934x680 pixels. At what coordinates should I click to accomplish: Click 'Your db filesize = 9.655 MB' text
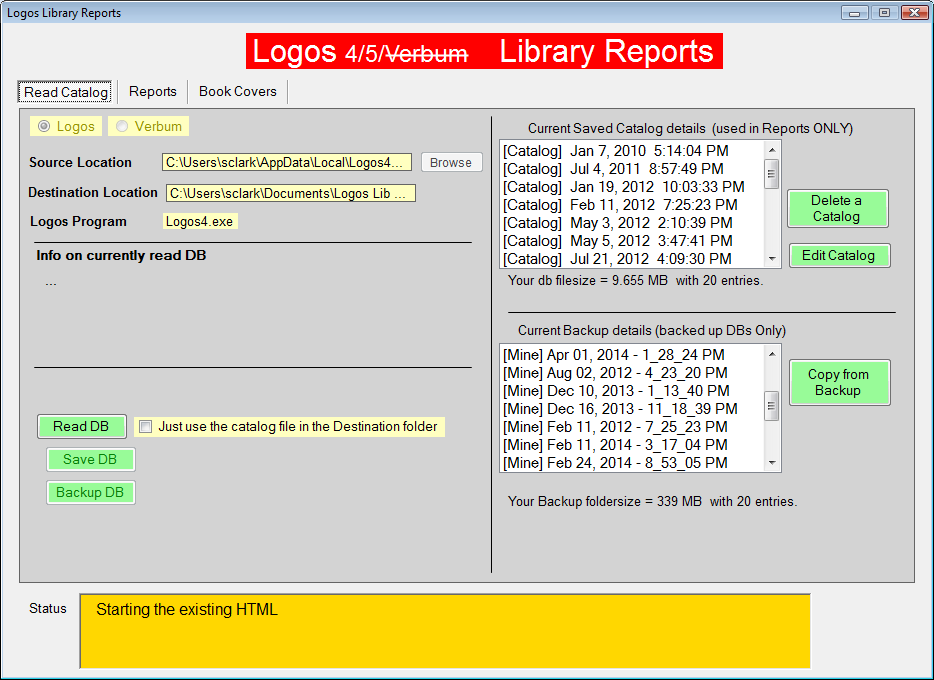pyautogui.click(x=588, y=280)
